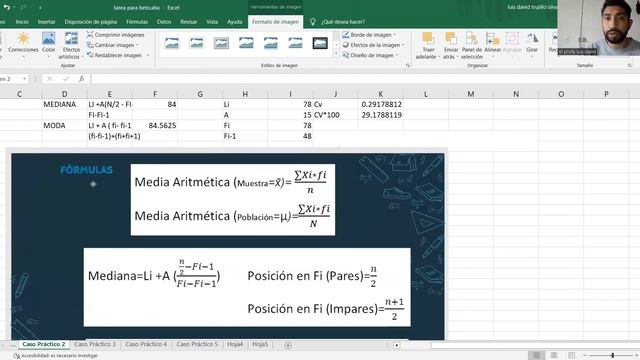Click the CV*100 cell
This screenshot has height=360, width=640.
point(336,115)
